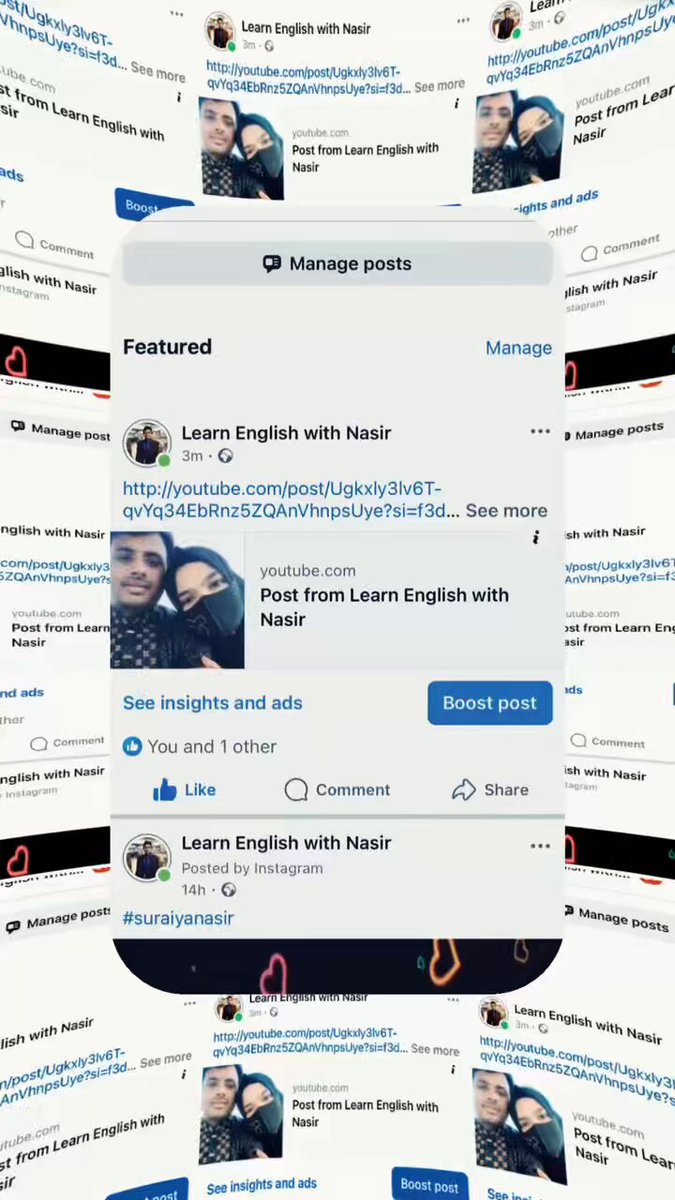
Task: Click Share arrow button
Action: point(490,790)
